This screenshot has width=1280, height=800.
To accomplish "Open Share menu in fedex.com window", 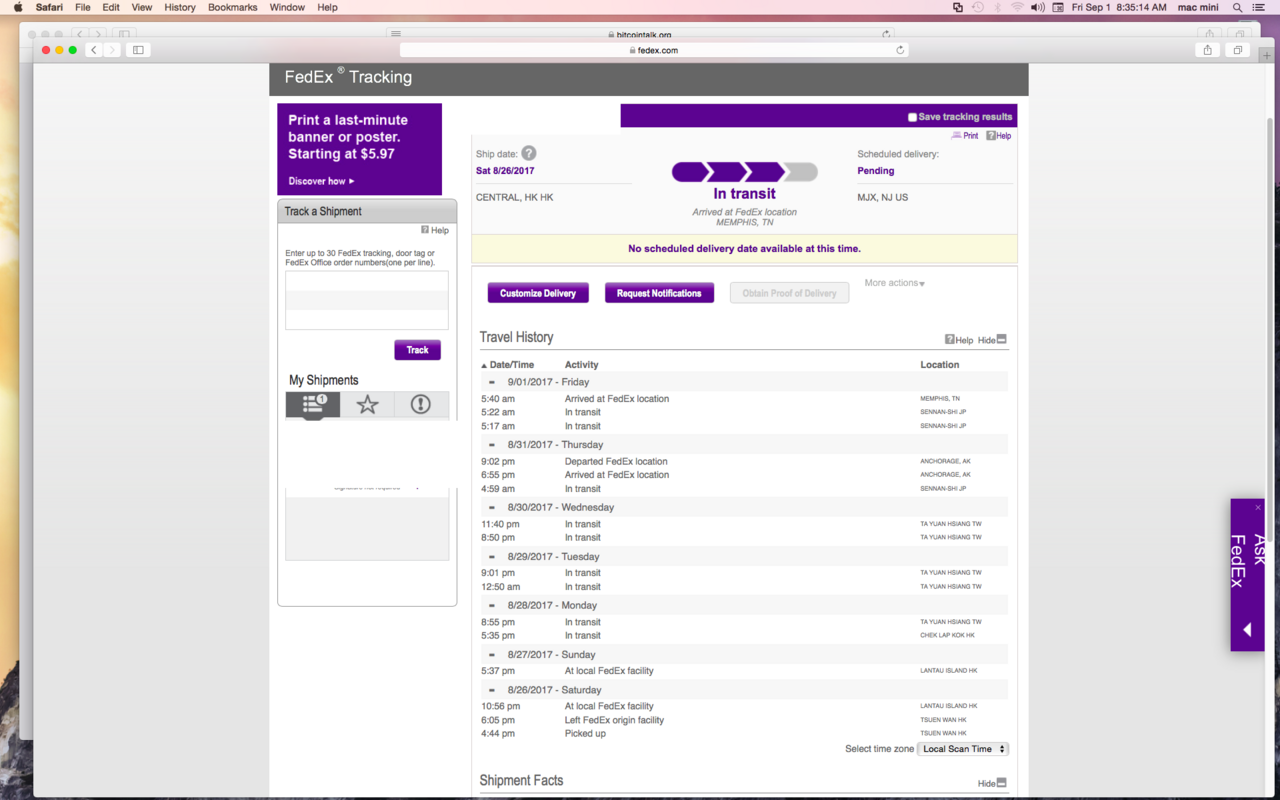I will (x=1208, y=50).
